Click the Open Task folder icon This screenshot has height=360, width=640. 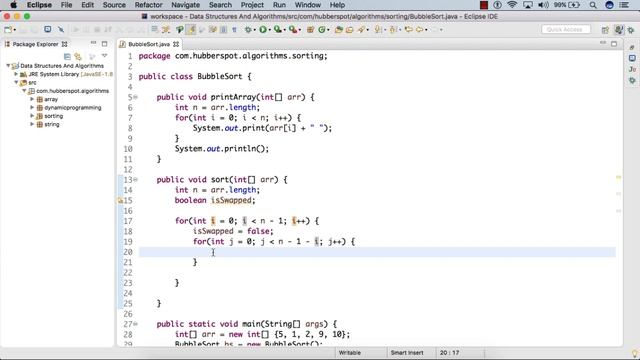click(x=349, y=29)
